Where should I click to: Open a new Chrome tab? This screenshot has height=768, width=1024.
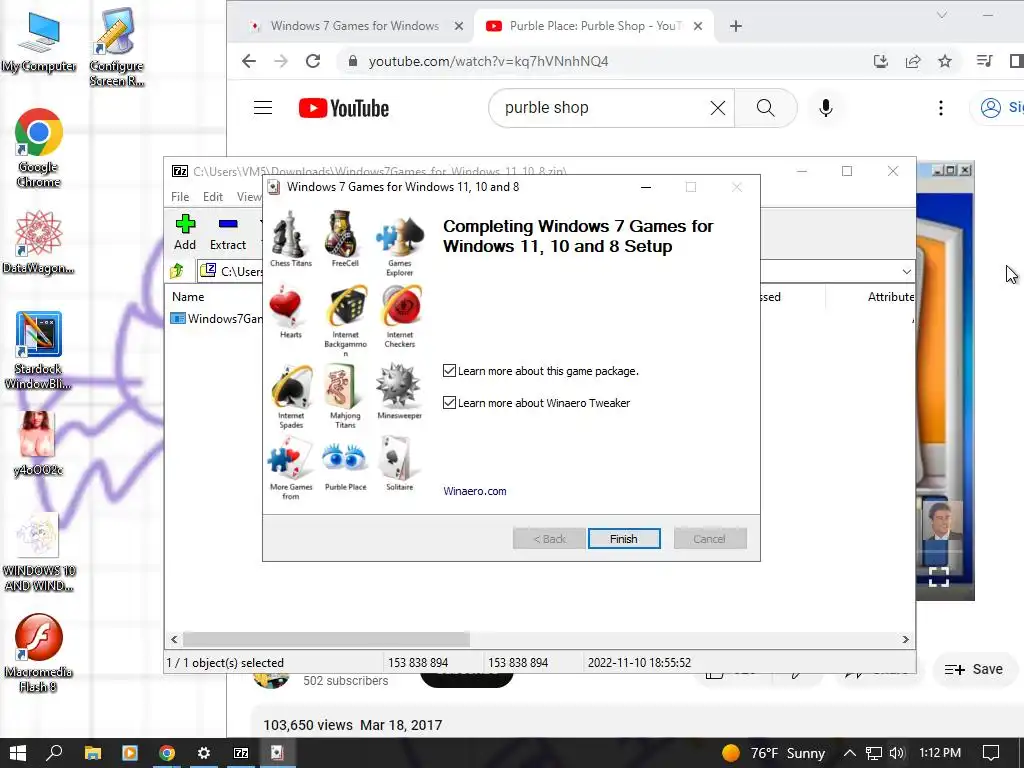(x=736, y=26)
